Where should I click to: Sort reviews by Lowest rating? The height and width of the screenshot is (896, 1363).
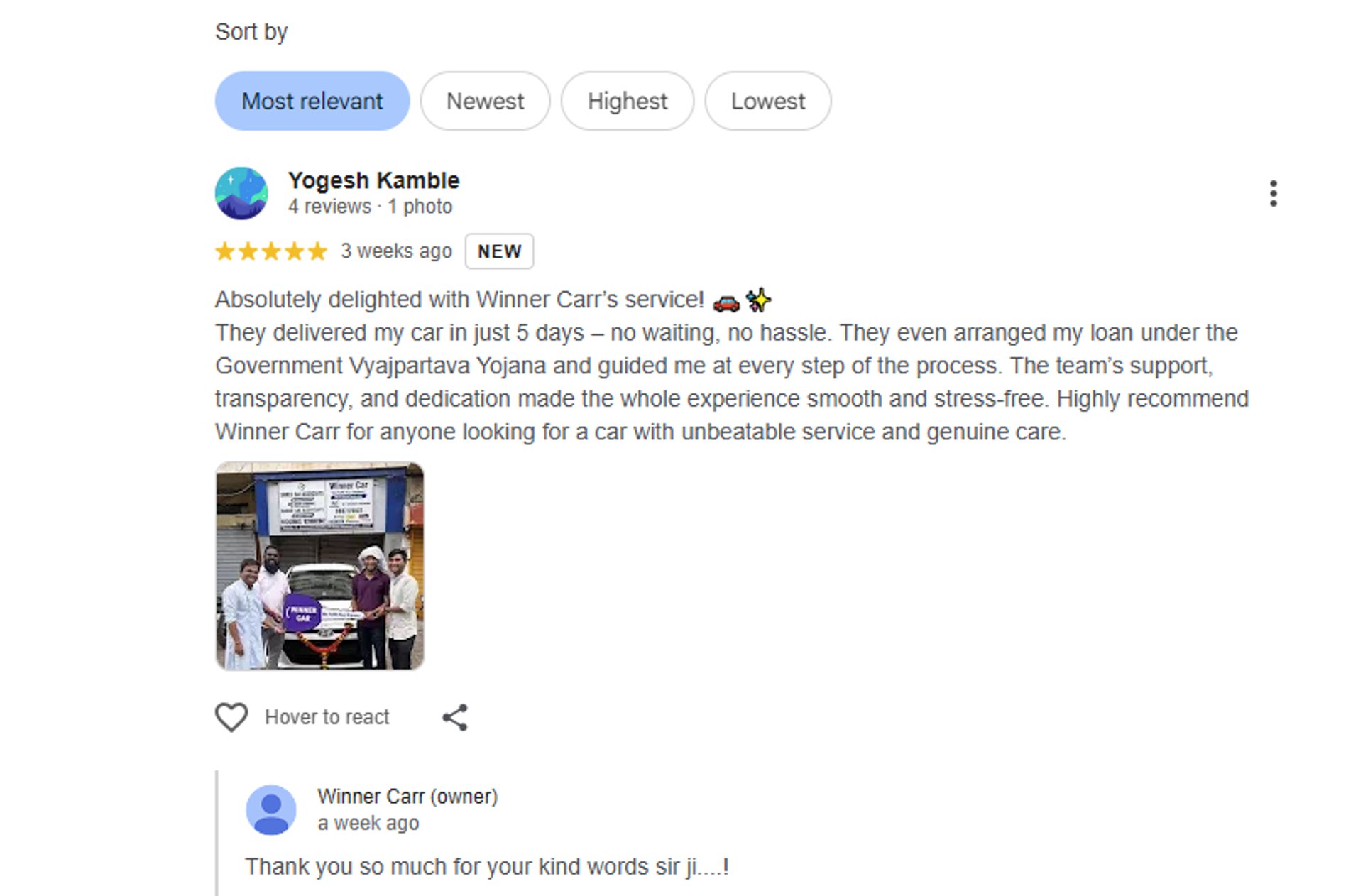coord(768,101)
